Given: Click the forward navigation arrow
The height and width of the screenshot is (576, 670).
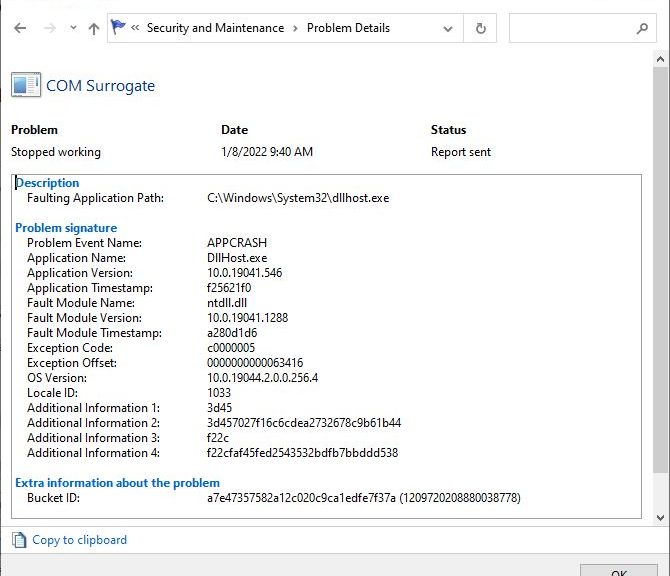Looking at the screenshot, I should (50, 28).
